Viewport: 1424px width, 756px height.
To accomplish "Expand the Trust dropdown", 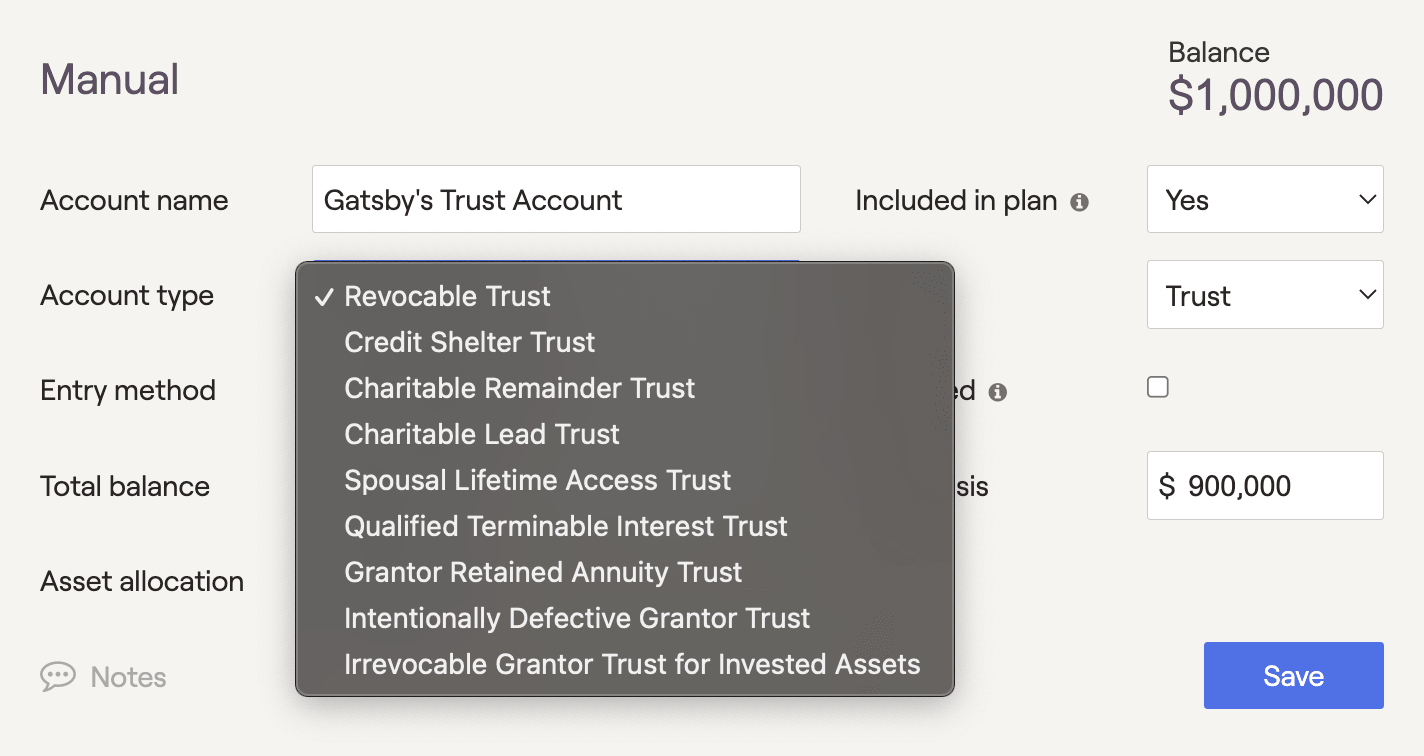I will 1265,295.
